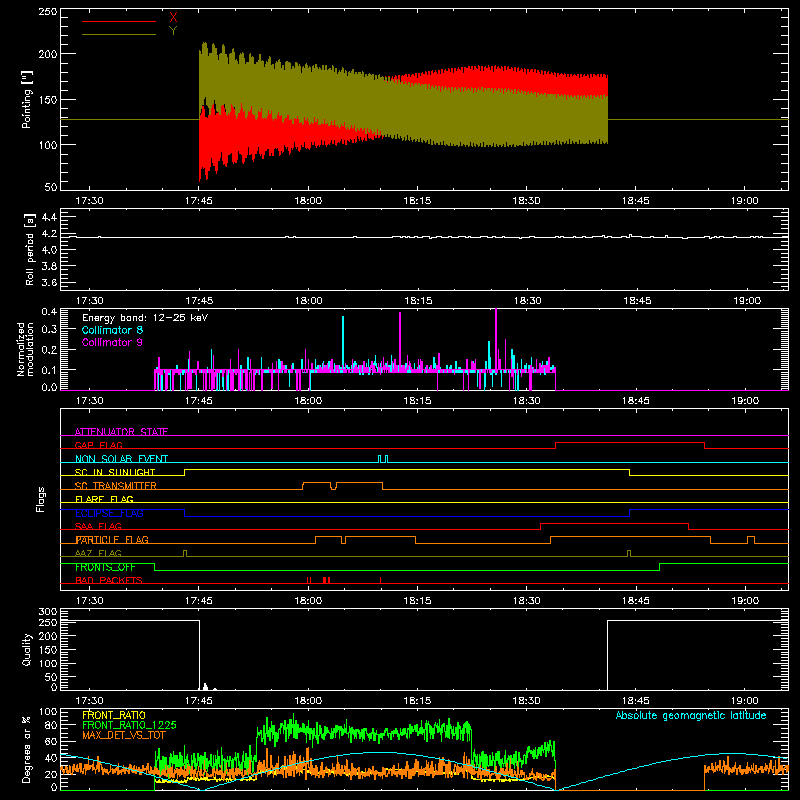
Task: Click the red X legend label
Action: pyautogui.click(x=173, y=18)
